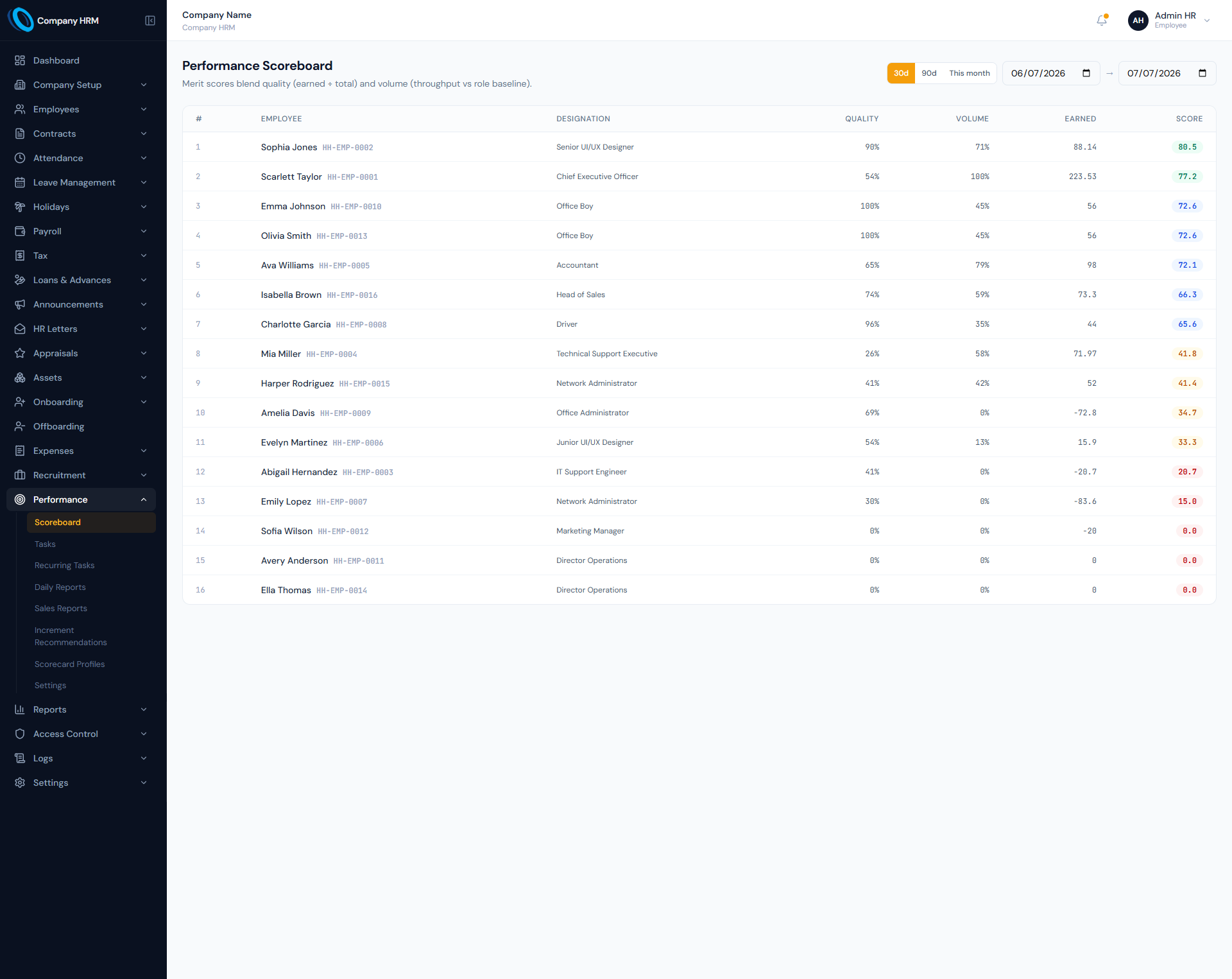Click Emily Lopez's 15.0 score badge
Image resolution: width=1232 pixels, height=979 pixels.
pos(1187,501)
